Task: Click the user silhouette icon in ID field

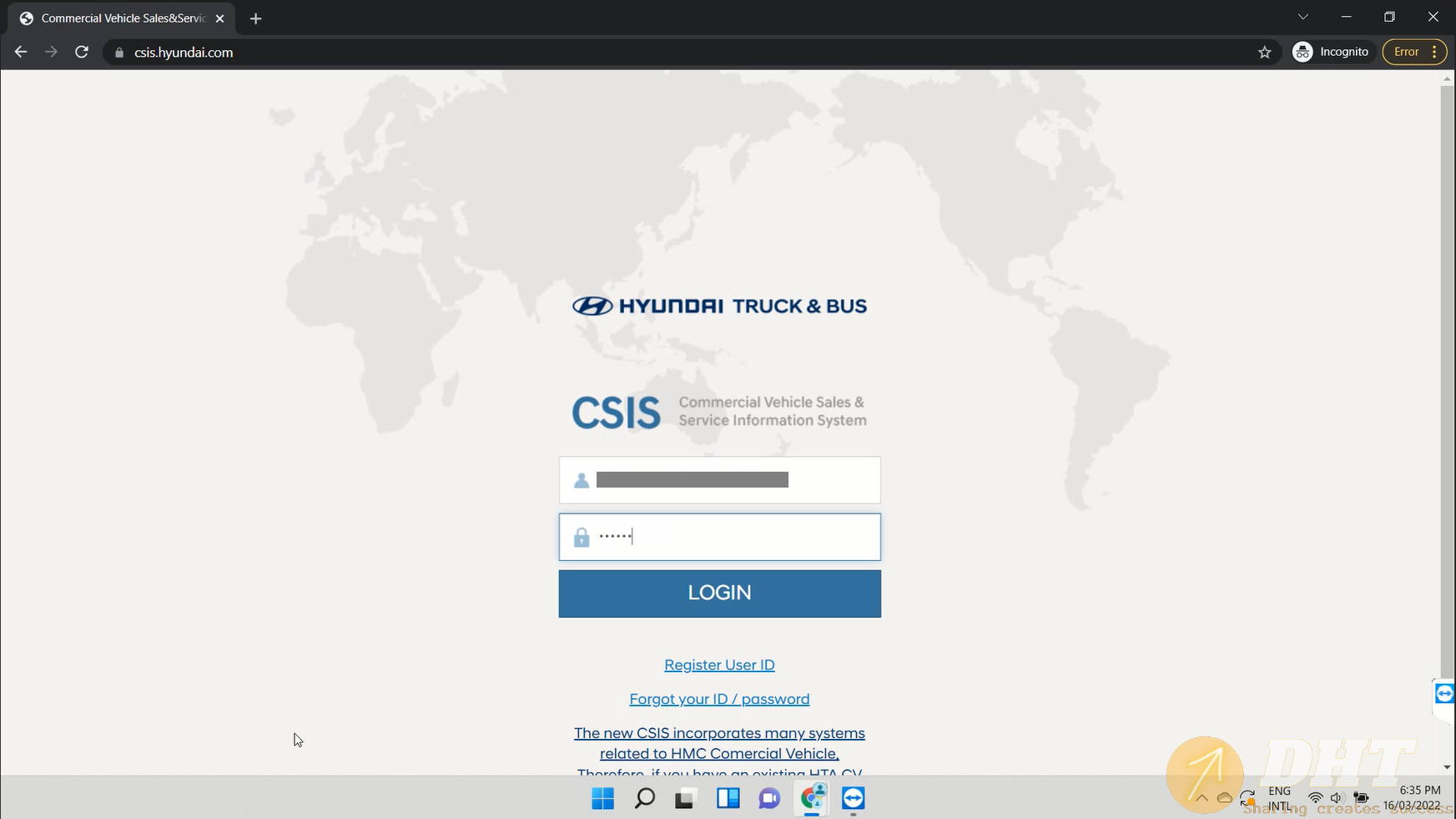Action: [582, 481]
